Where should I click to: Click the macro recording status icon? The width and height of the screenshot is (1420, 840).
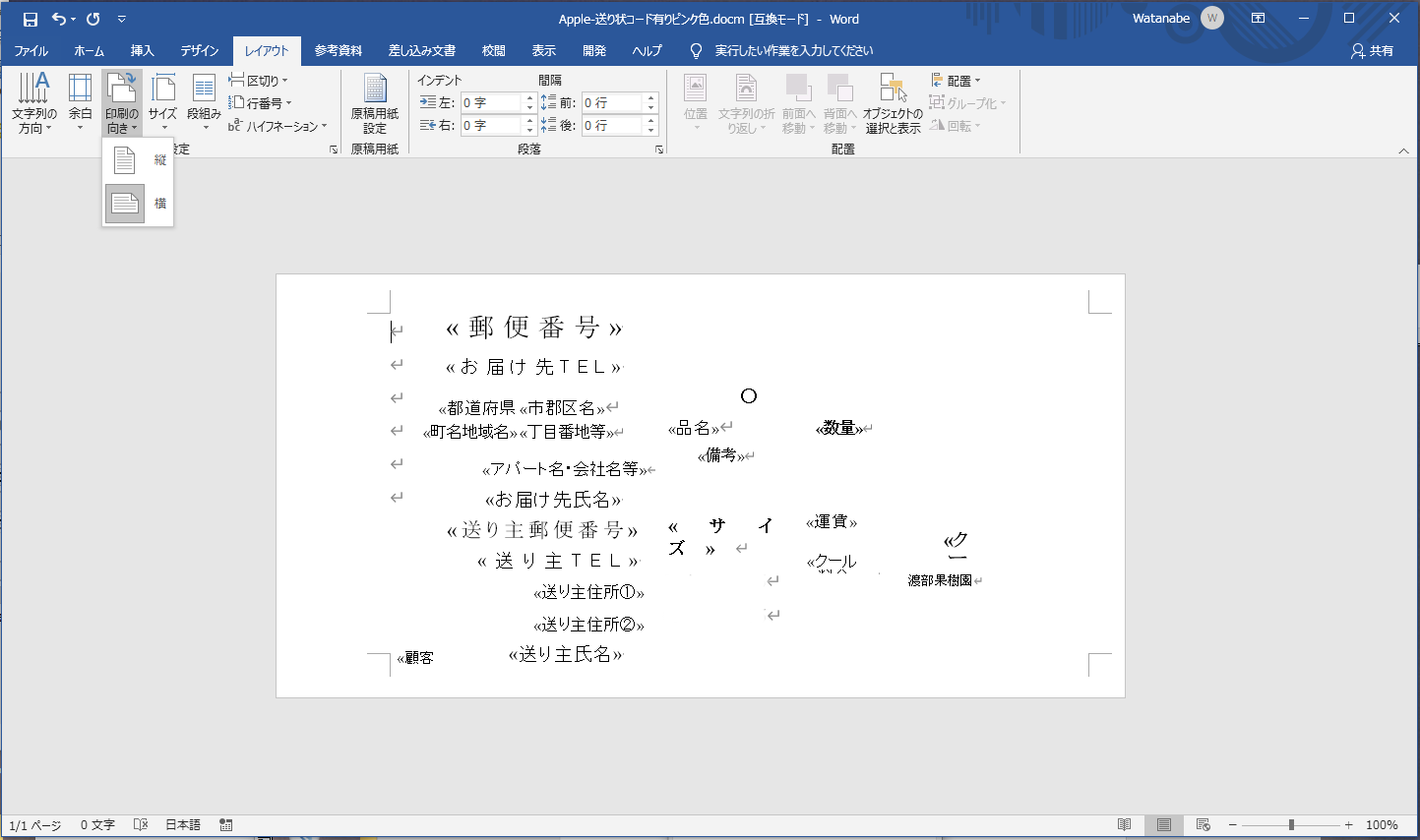tap(226, 825)
